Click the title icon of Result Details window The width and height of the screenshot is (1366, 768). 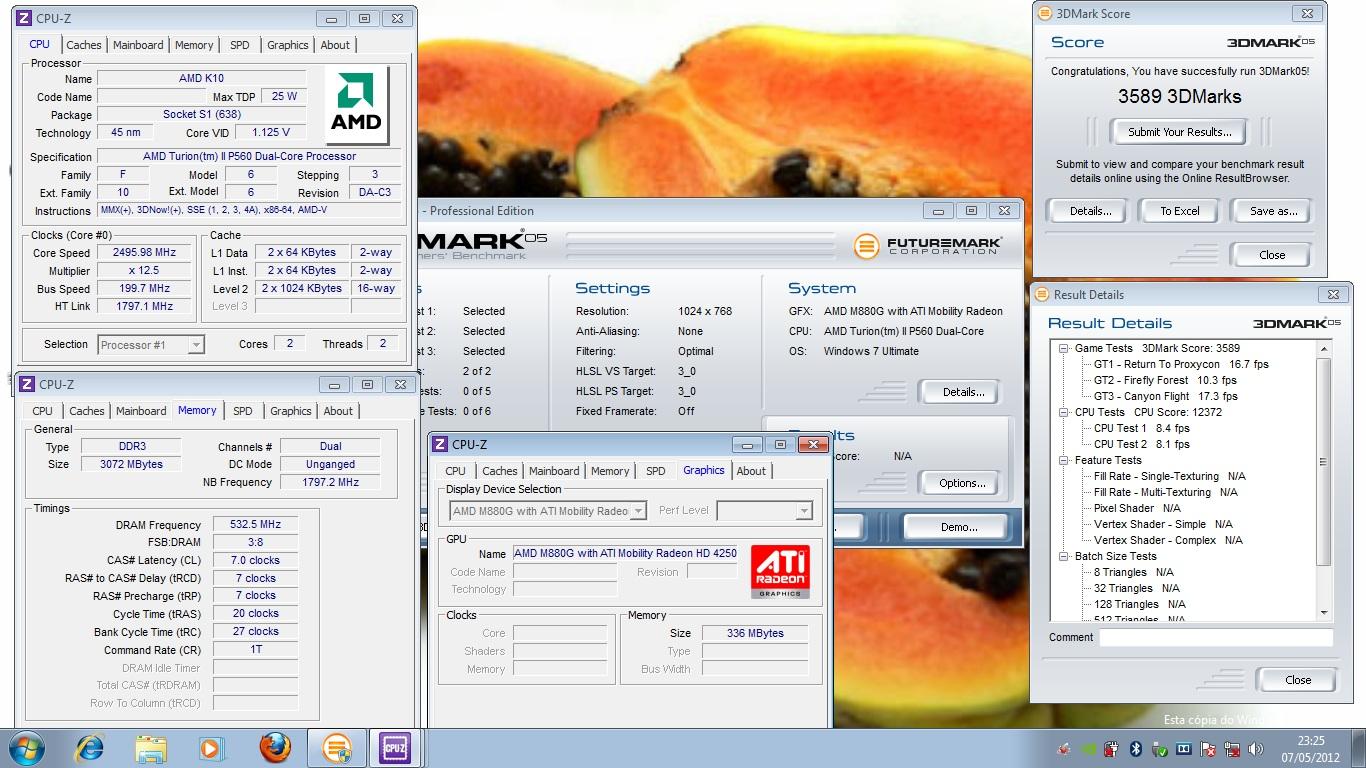[x=1042, y=295]
